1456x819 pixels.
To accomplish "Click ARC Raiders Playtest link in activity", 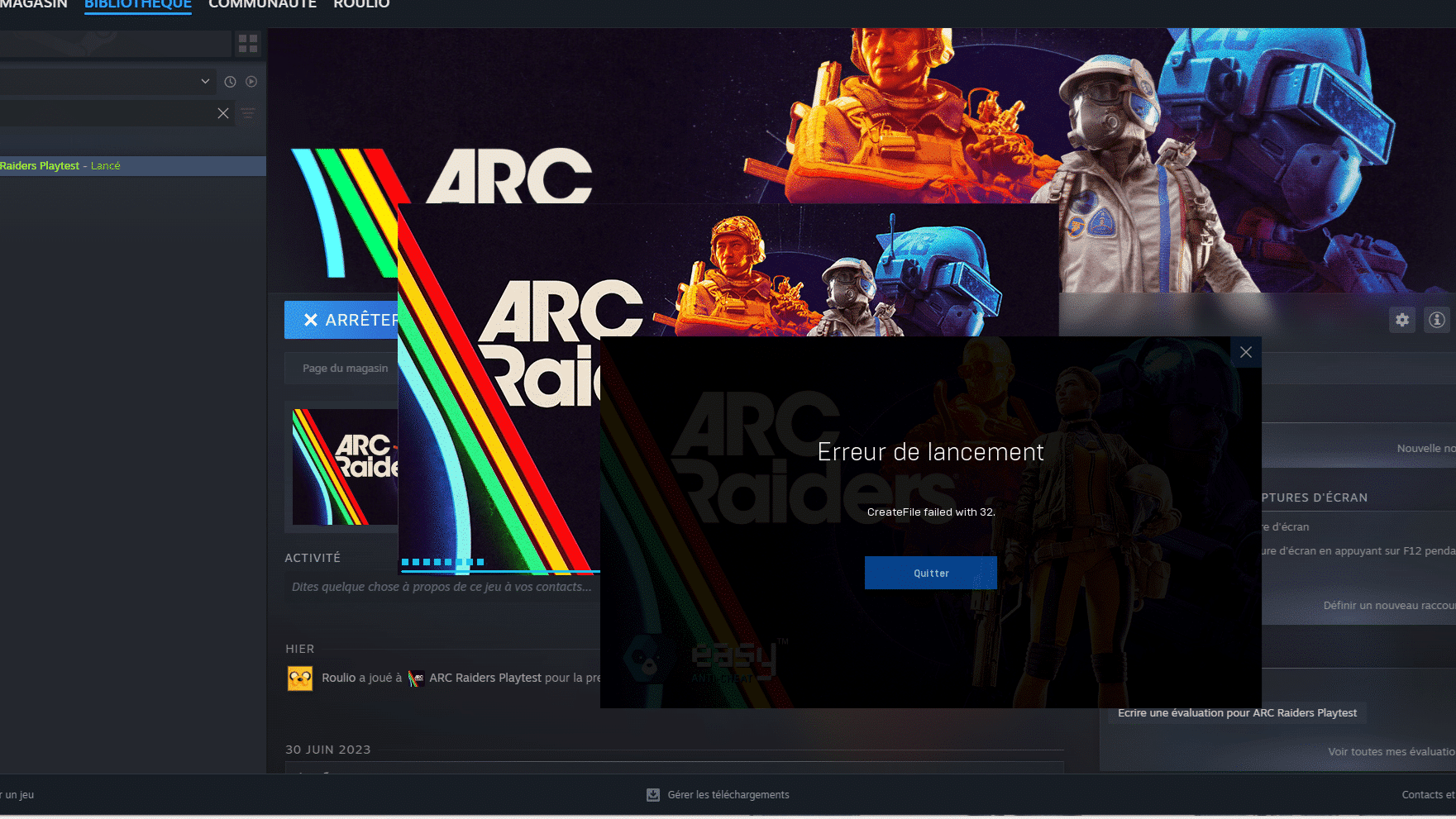I will pyautogui.click(x=485, y=678).
